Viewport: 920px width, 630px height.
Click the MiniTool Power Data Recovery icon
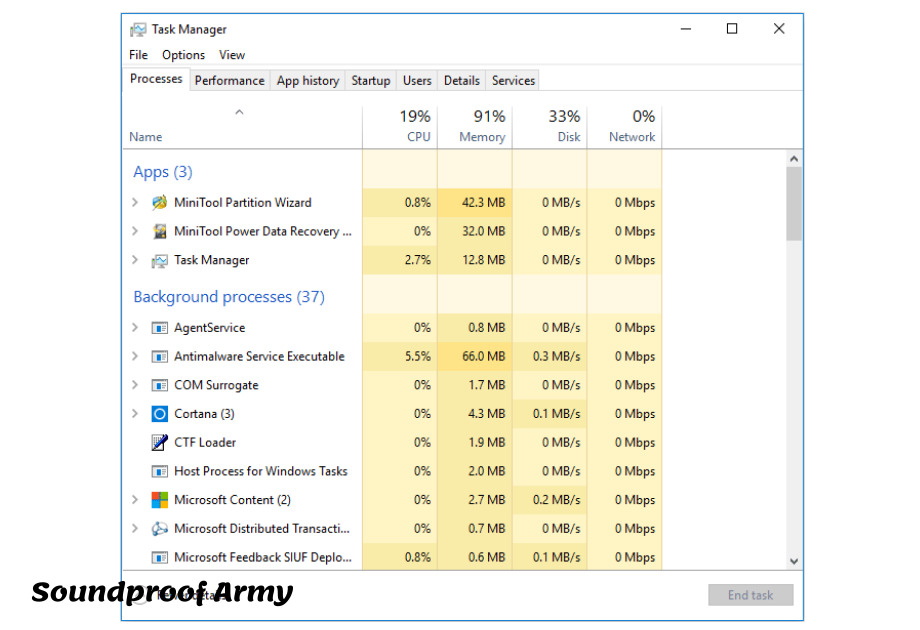coord(160,232)
